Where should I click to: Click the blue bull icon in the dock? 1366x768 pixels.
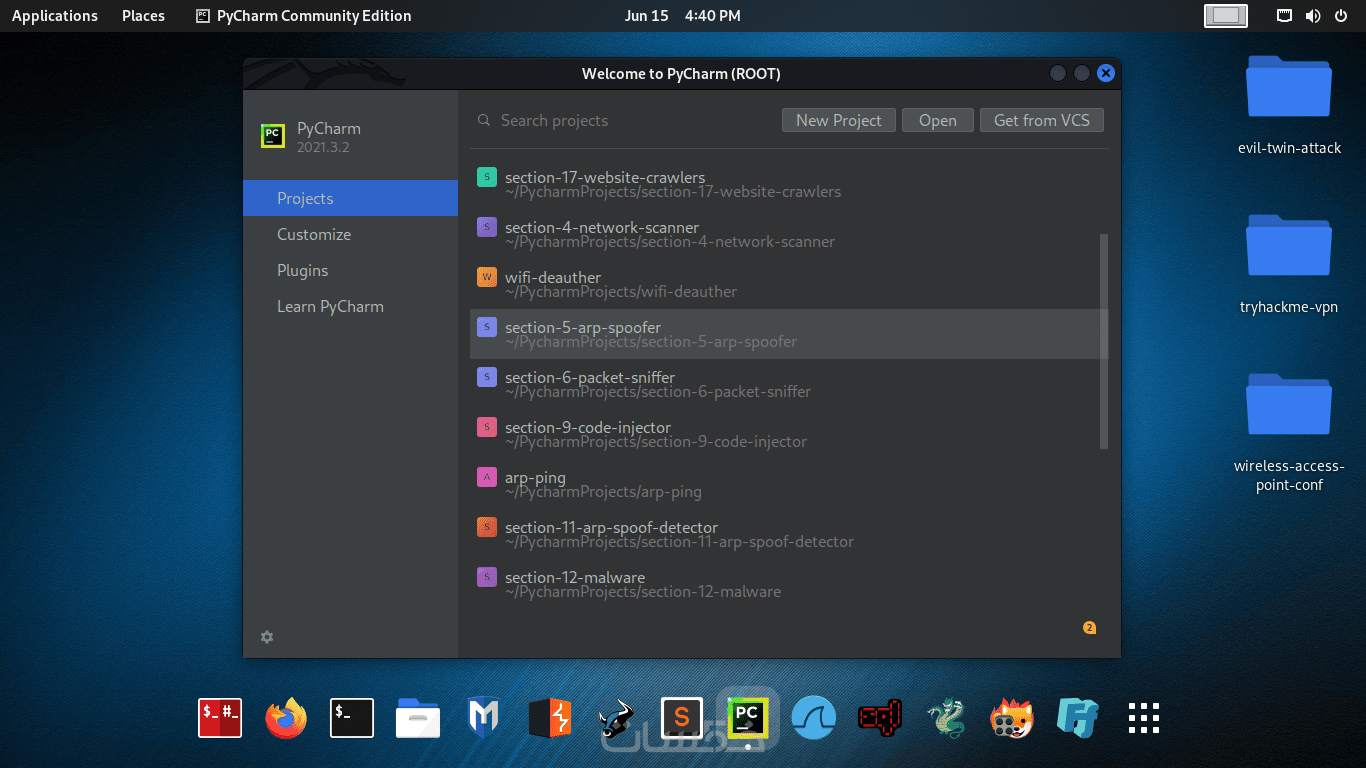pos(616,718)
